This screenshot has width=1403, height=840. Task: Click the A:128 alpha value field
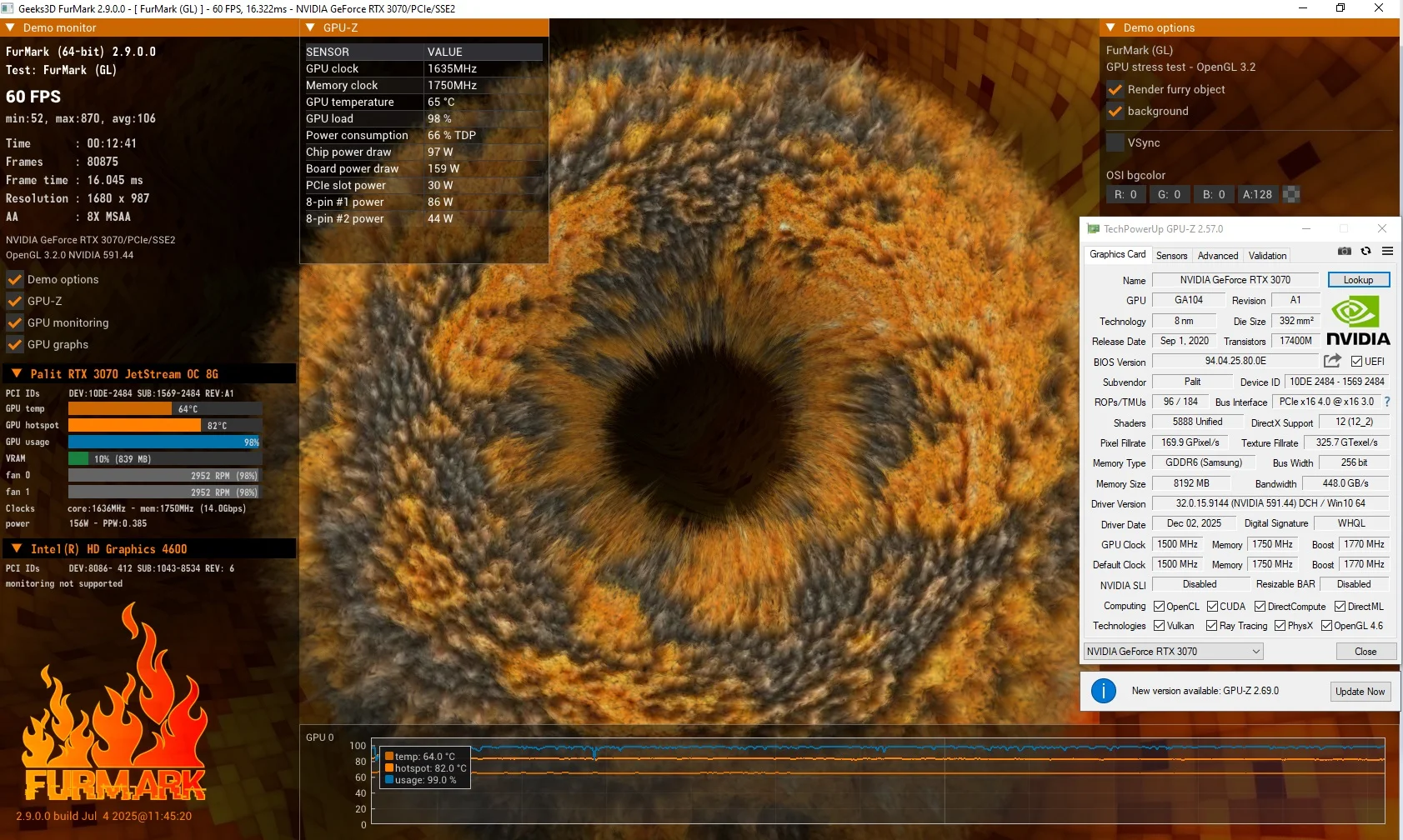[x=1257, y=194]
